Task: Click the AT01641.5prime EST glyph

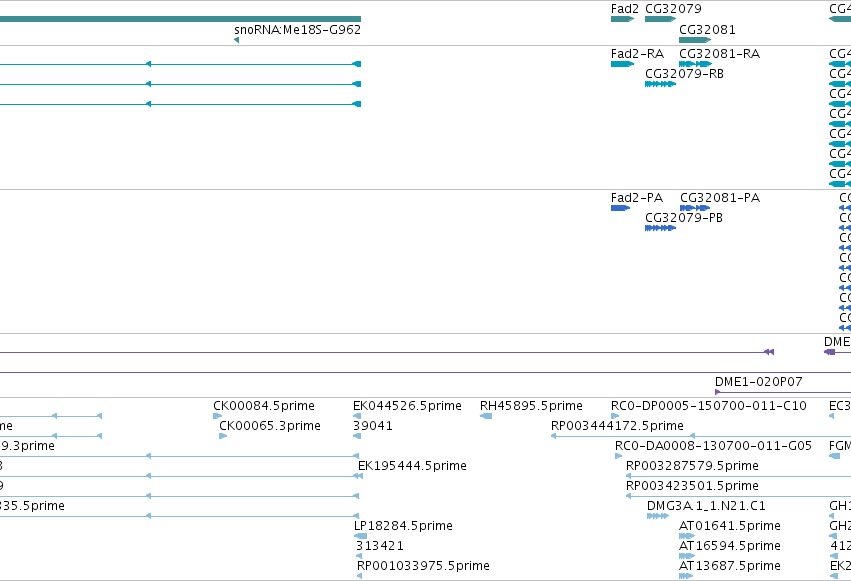Action: (x=687, y=536)
